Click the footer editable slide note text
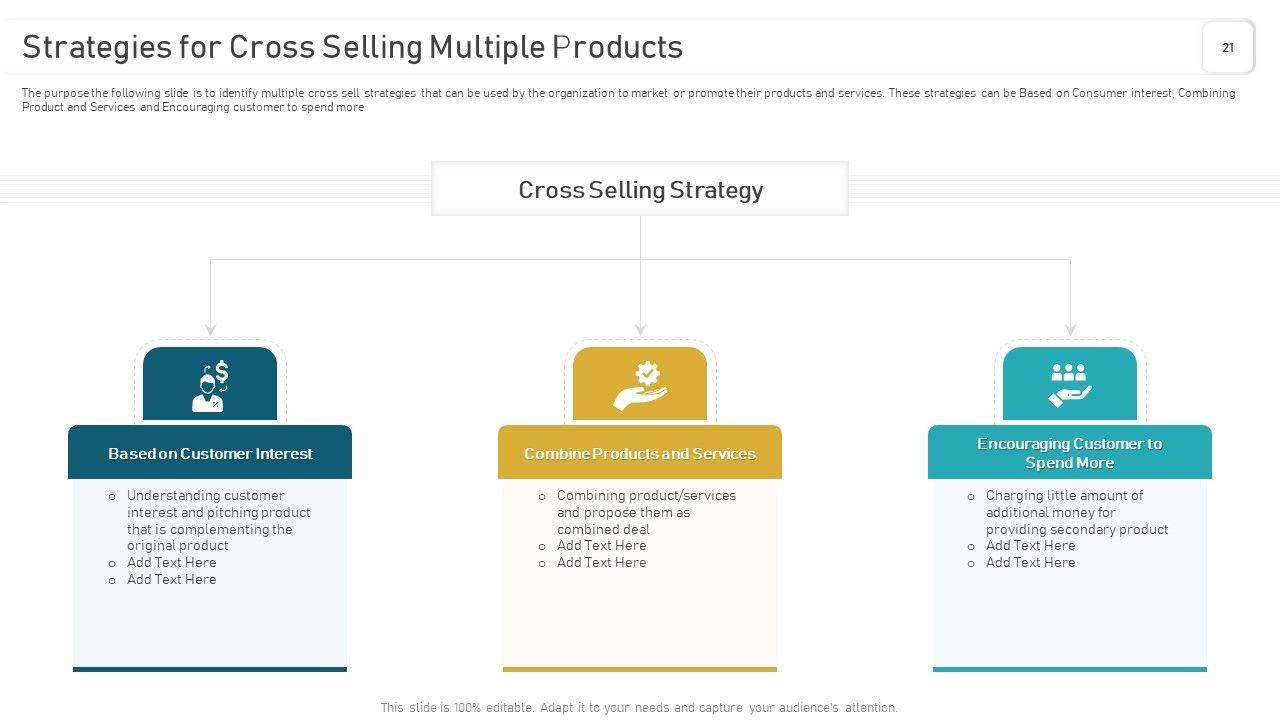1280x720 pixels. click(639, 707)
